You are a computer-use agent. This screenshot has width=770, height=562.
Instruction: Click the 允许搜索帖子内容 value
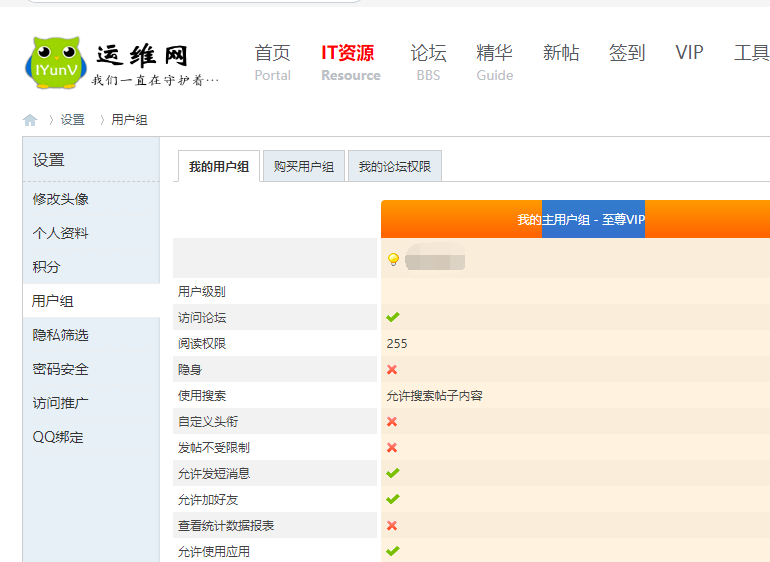(435, 395)
